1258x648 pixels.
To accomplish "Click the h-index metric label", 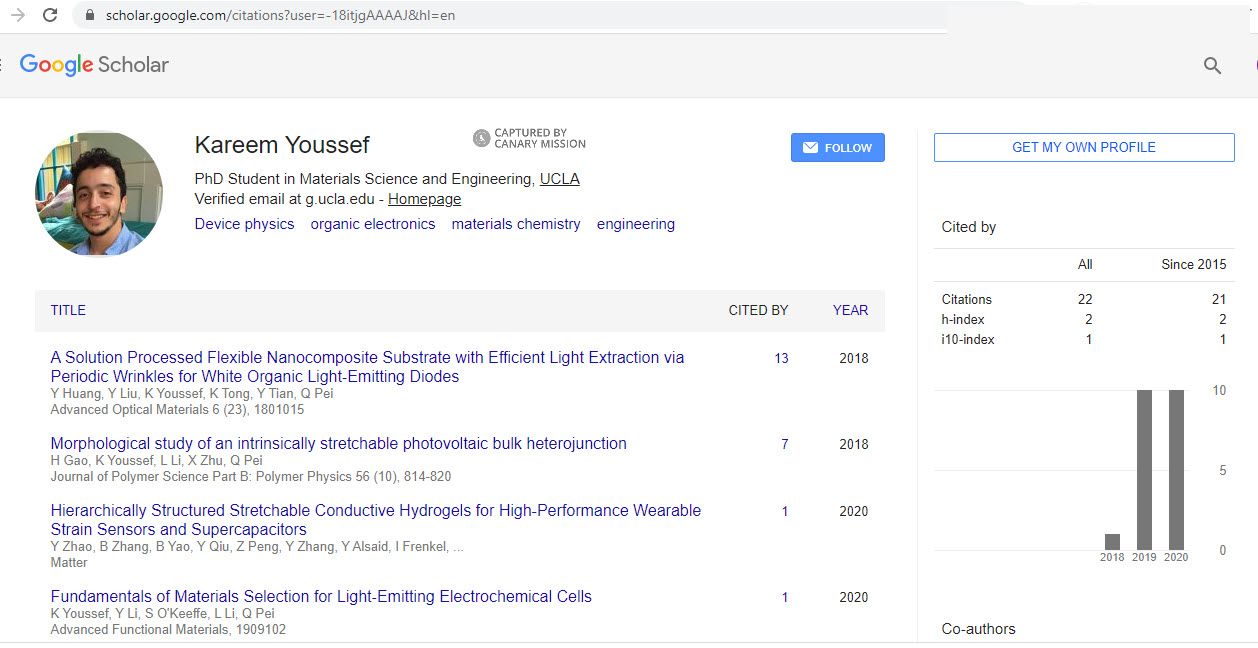I will (x=963, y=319).
